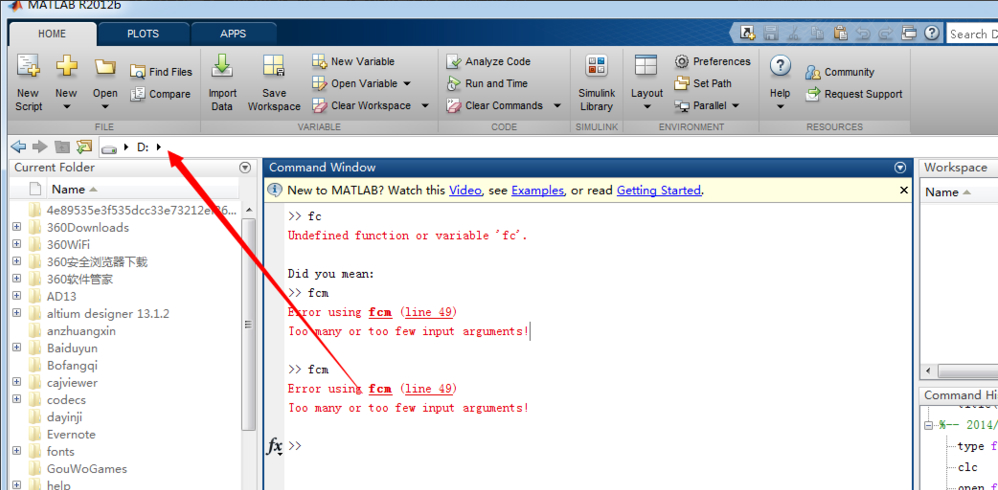Expand the fonts folder node
The height and width of the screenshot is (490, 998).
click(x=17, y=451)
